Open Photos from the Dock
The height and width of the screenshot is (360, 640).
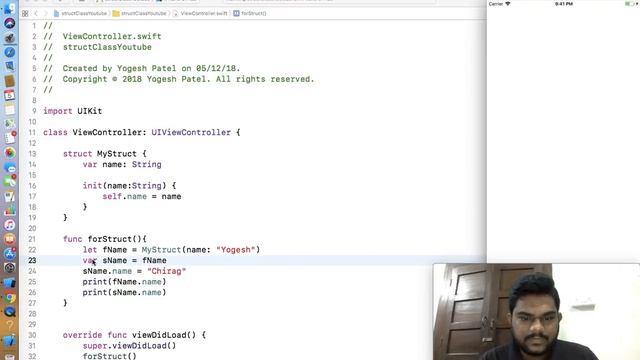click(x=9, y=153)
